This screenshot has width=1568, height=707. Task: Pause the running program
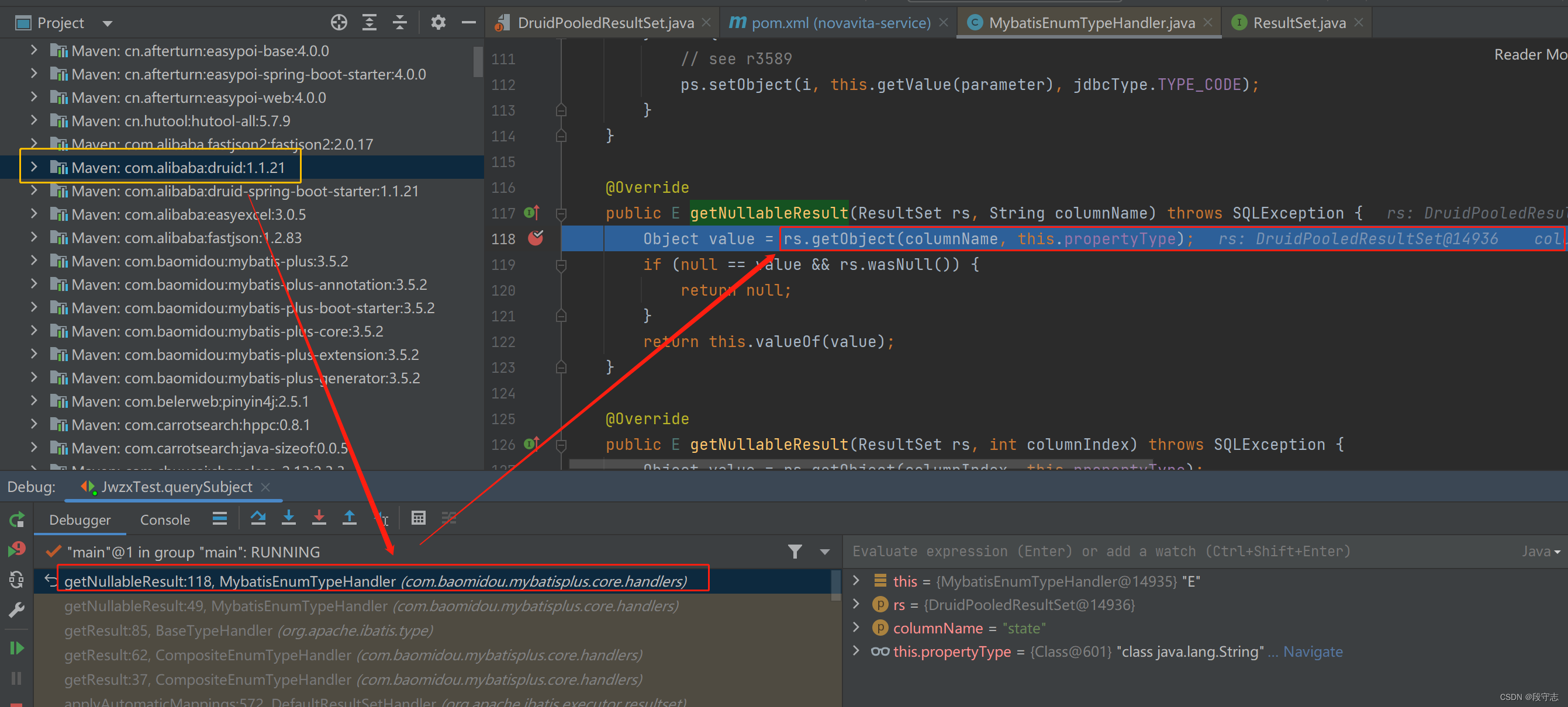click(x=16, y=677)
